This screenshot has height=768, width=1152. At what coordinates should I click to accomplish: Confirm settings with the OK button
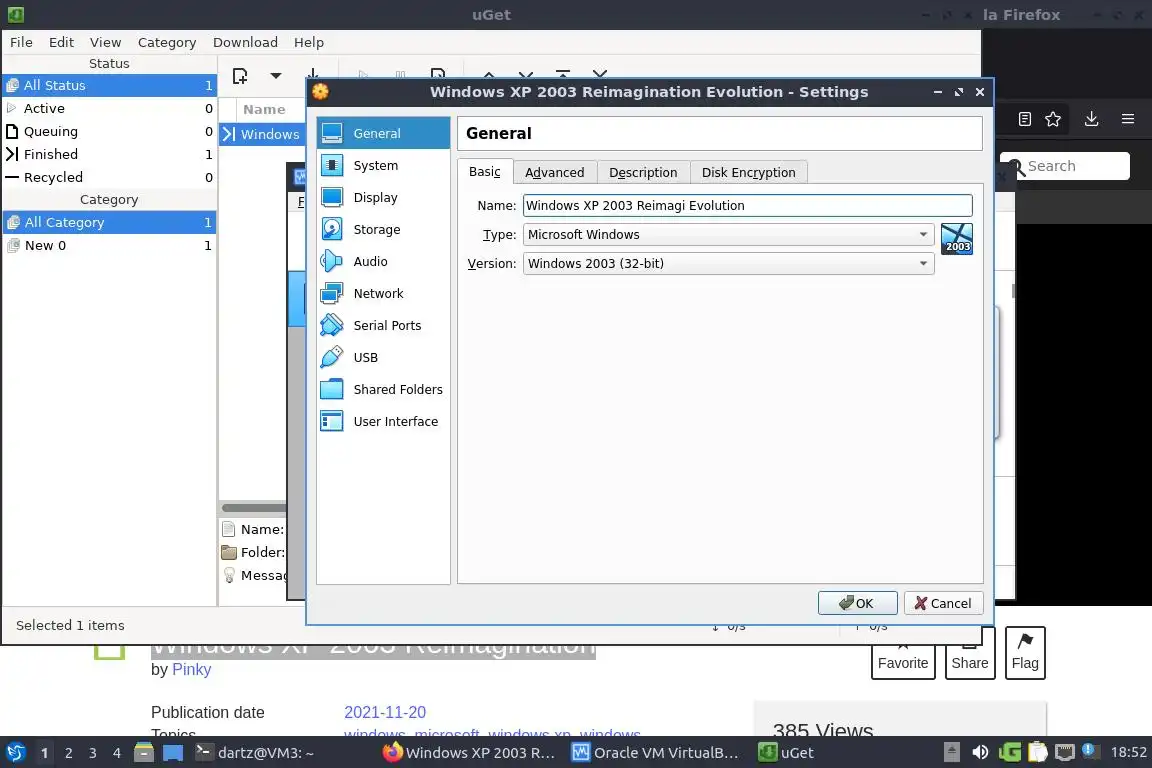(x=857, y=603)
